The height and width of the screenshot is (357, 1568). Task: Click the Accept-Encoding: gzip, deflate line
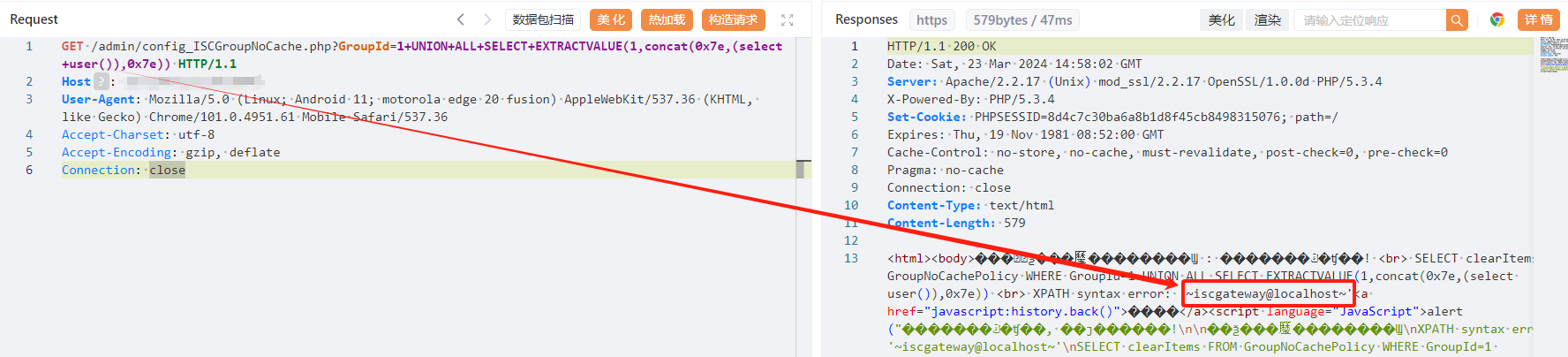point(170,152)
